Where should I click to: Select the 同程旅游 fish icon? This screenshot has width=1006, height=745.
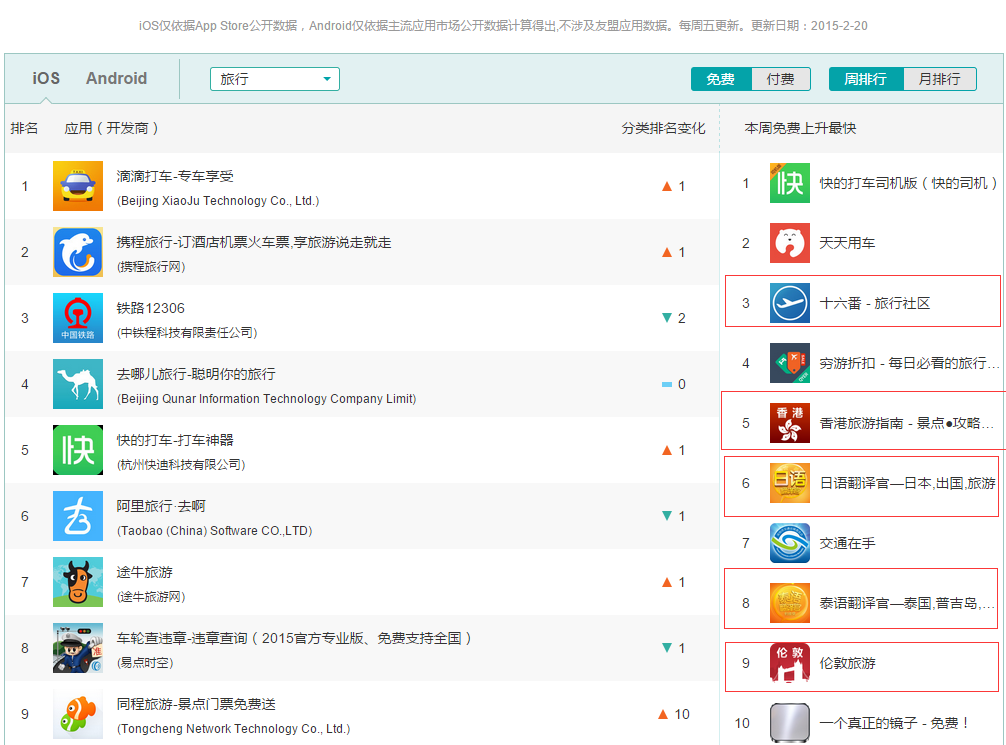tap(78, 714)
